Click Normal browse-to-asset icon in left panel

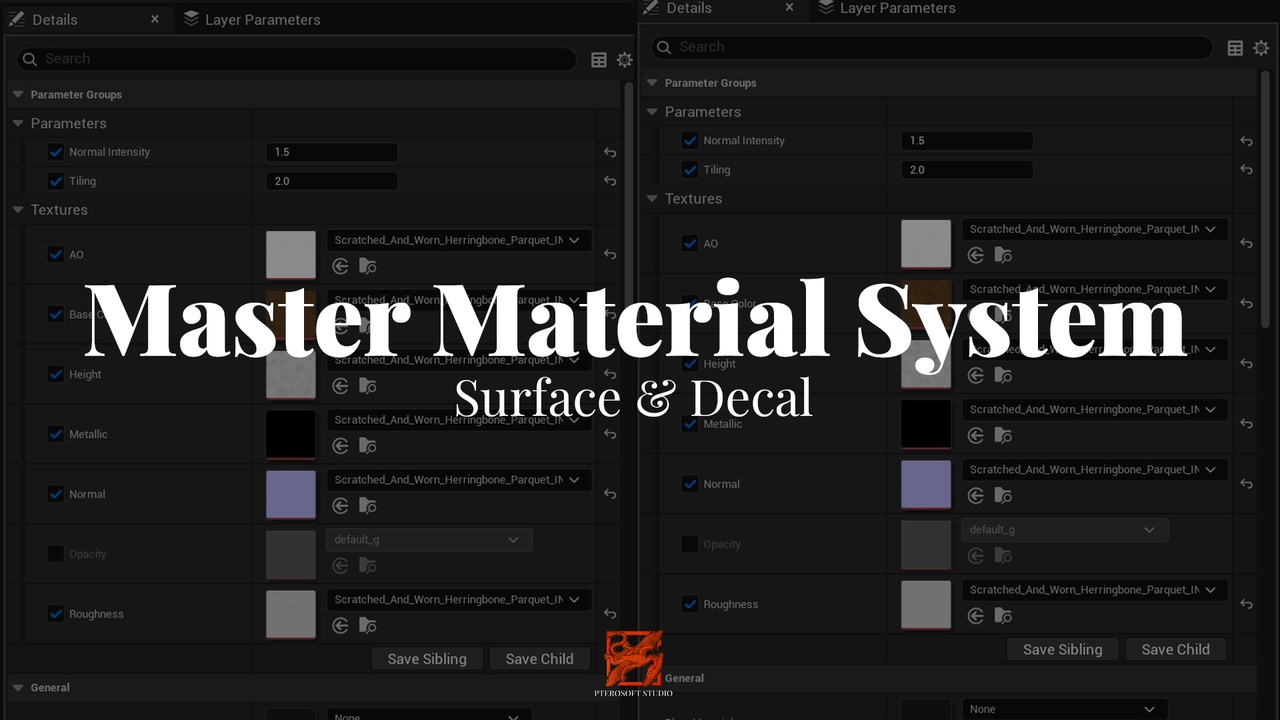[x=368, y=506]
